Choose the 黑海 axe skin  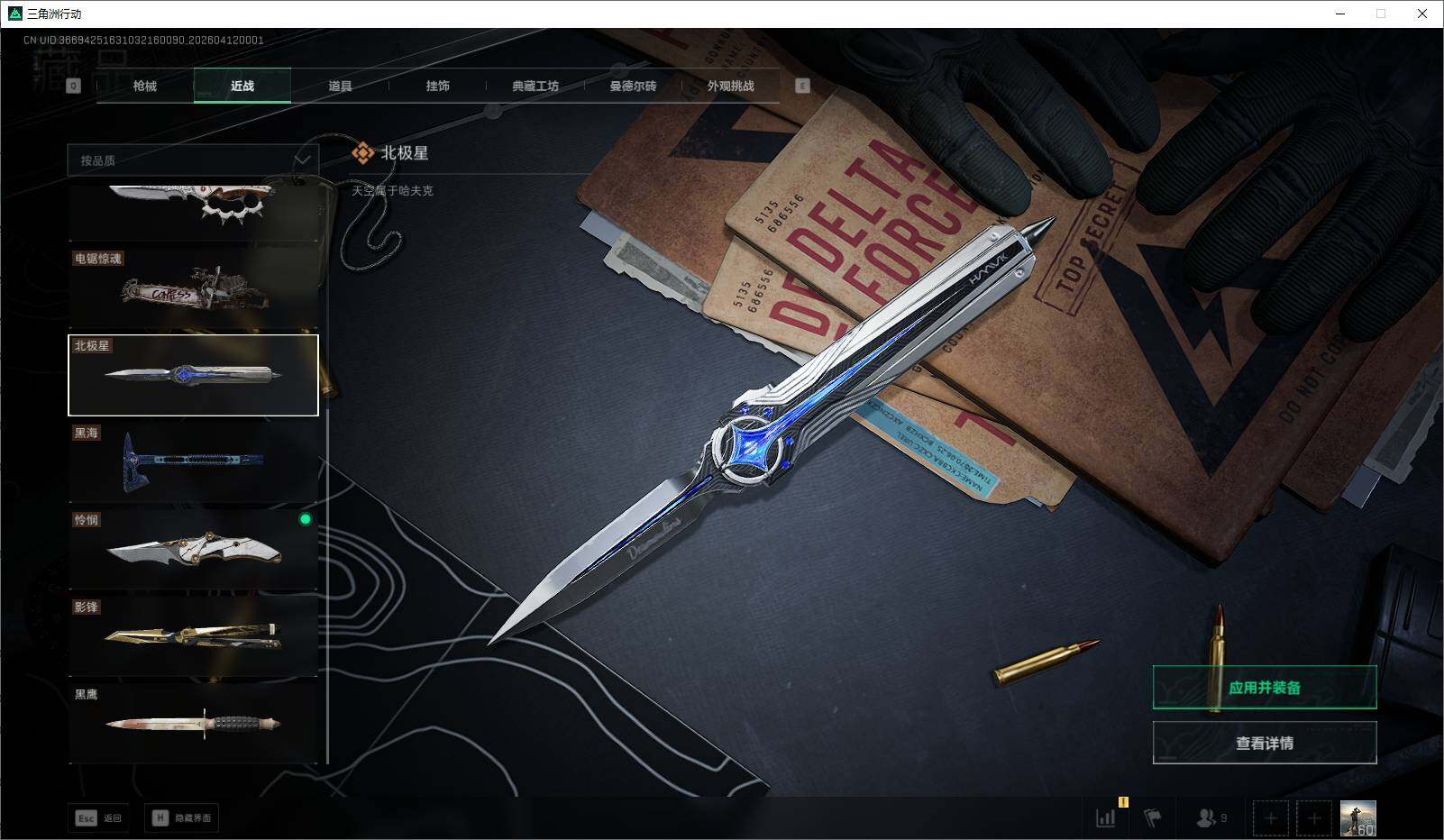point(193,462)
